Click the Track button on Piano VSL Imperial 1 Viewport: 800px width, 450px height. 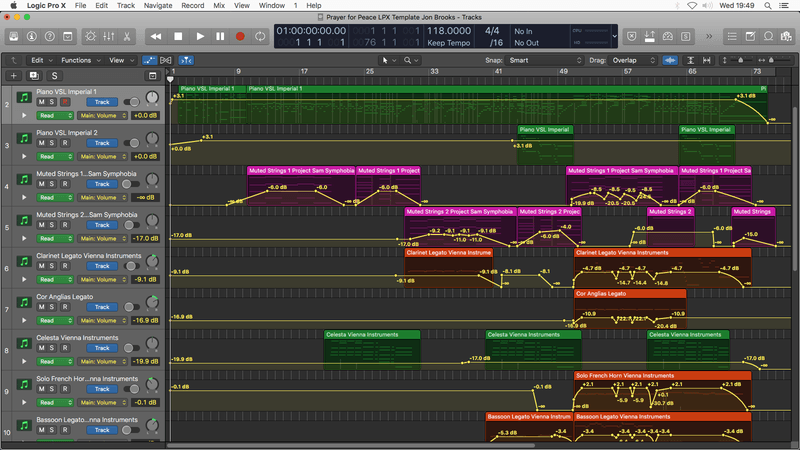click(102, 102)
